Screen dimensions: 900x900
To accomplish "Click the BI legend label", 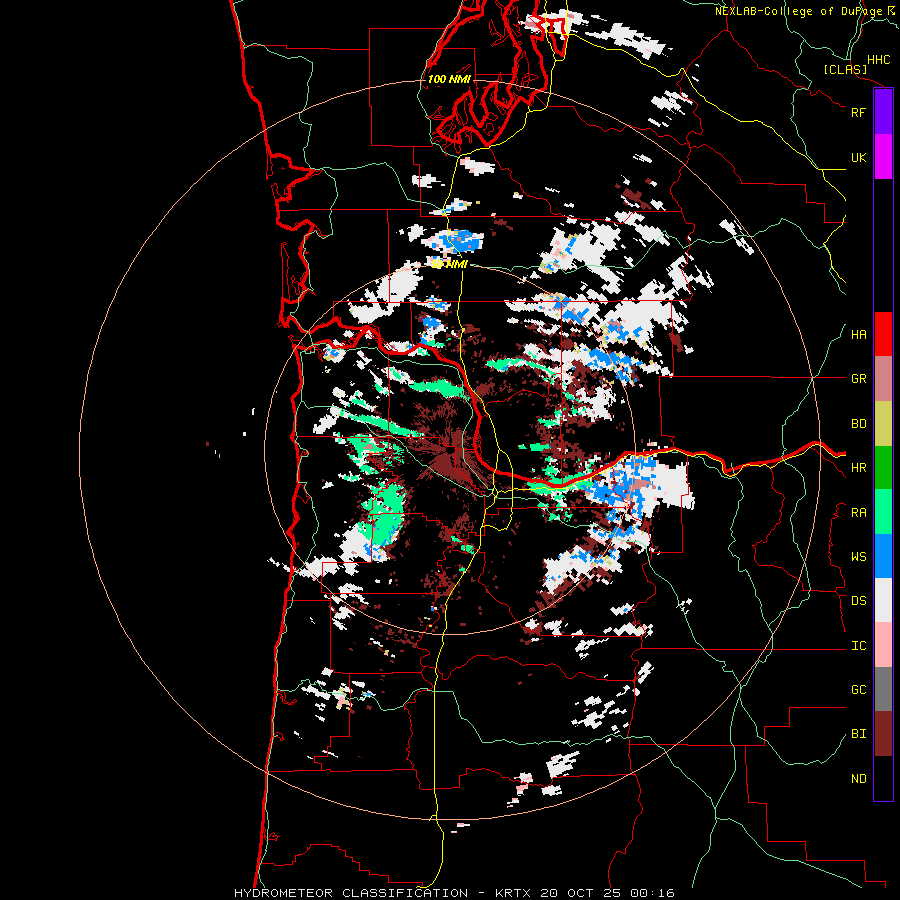I will click(858, 734).
